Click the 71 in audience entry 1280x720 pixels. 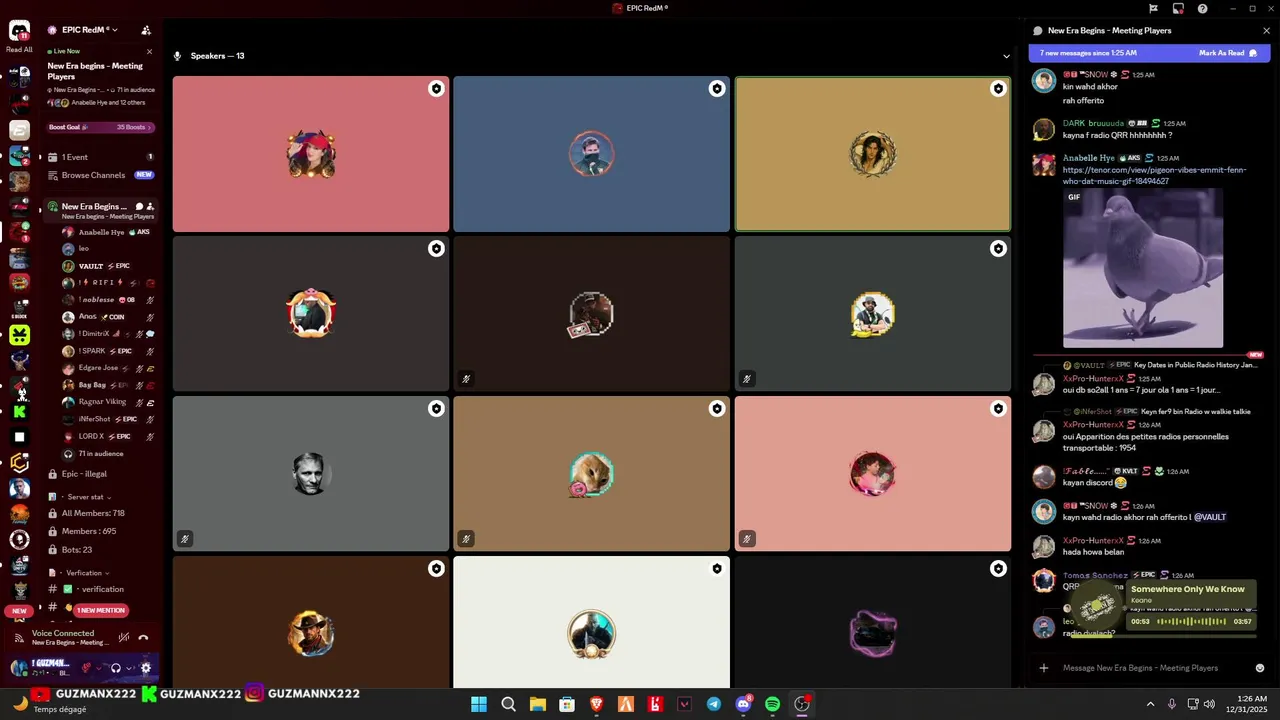coord(101,454)
